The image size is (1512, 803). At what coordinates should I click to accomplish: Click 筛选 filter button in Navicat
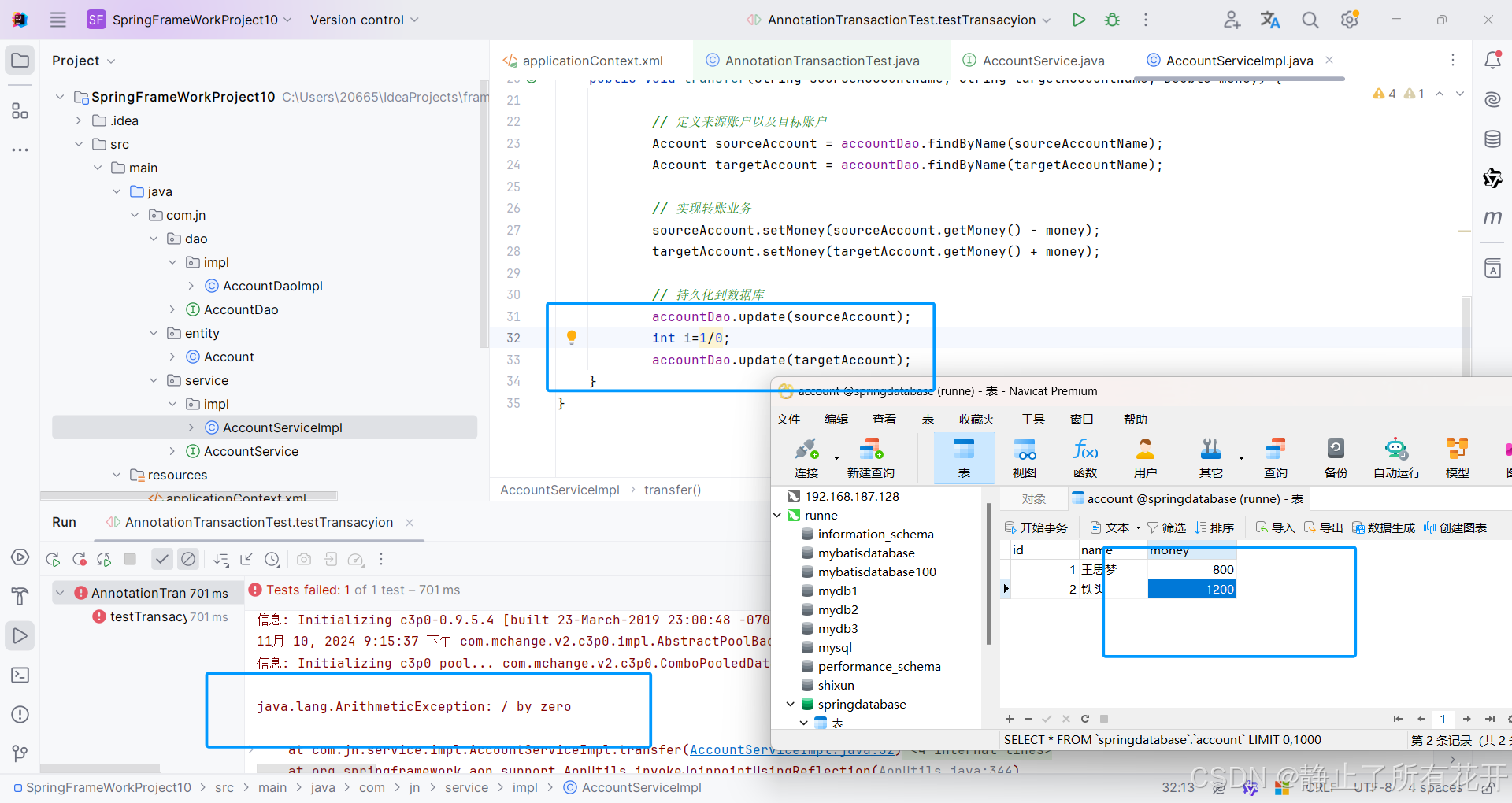point(1166,527)
